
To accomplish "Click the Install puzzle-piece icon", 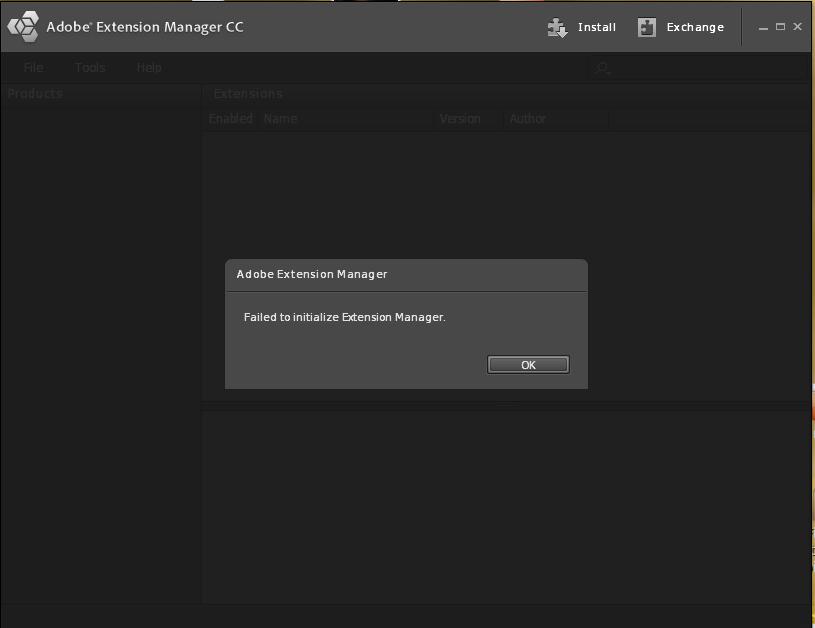I will point(557,28).
